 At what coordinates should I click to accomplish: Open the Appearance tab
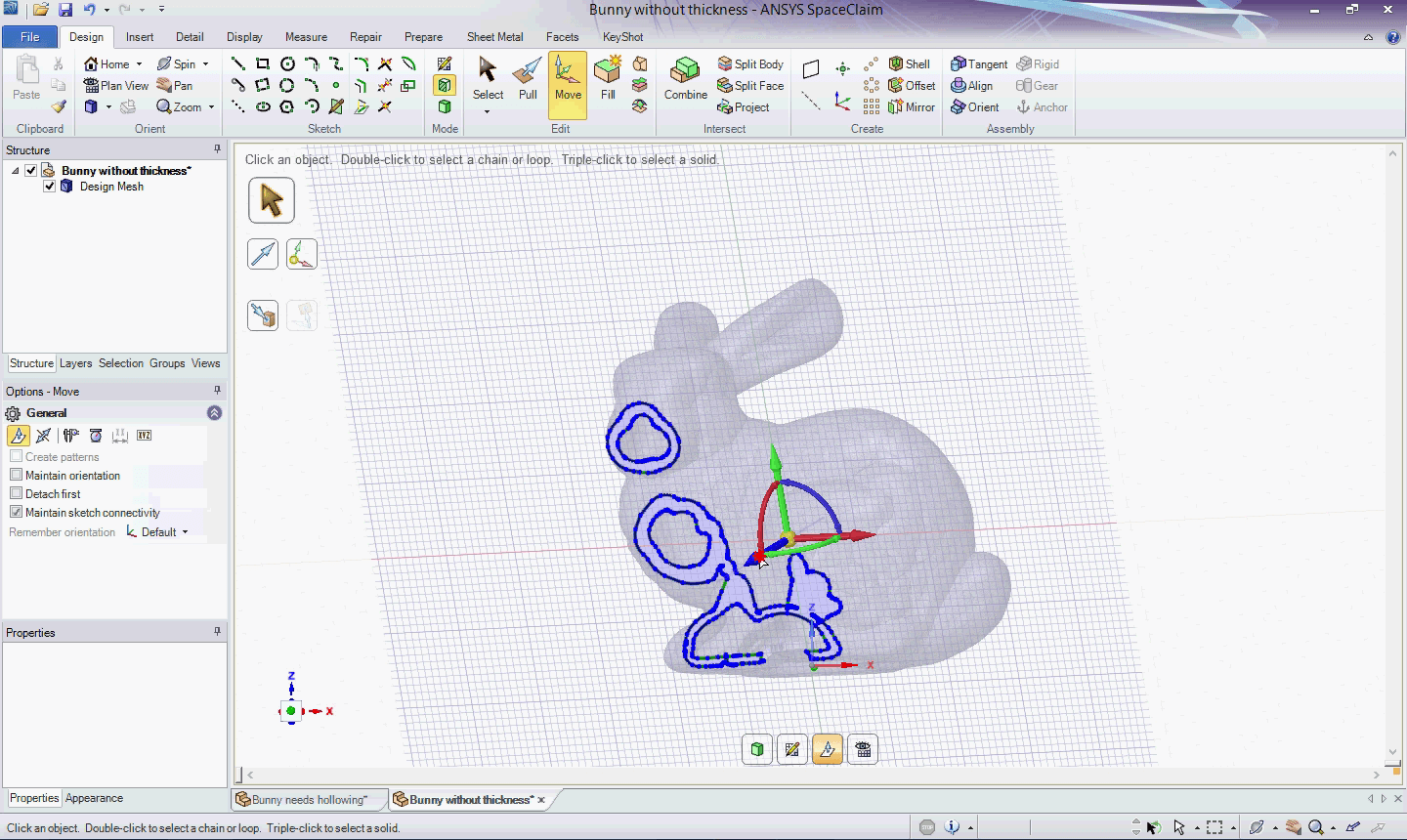[94, 798]
